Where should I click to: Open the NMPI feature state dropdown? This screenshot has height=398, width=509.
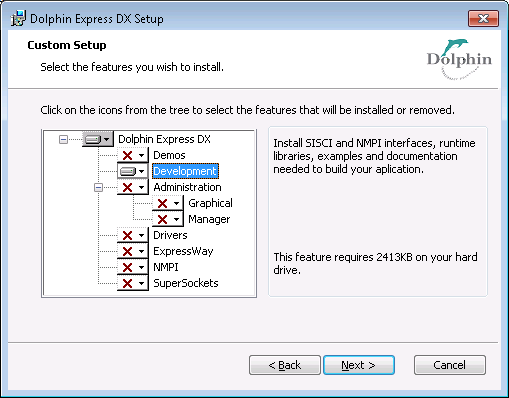pyautogui.click(x=133, y=267)
